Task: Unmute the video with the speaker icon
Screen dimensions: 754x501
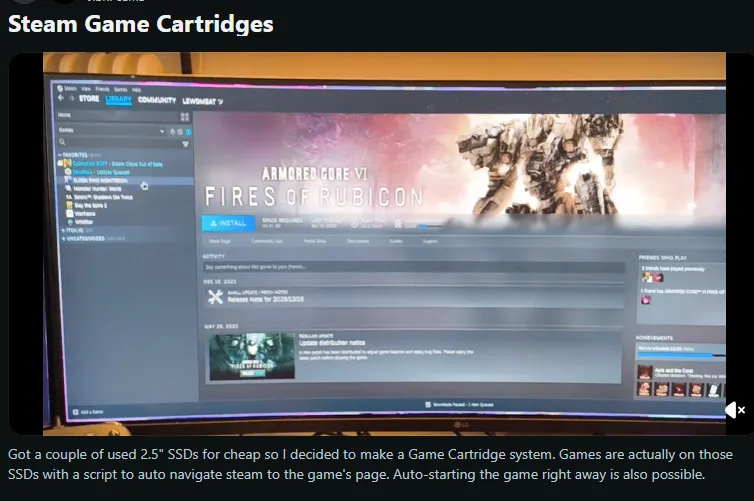Action: click(735, 410)
